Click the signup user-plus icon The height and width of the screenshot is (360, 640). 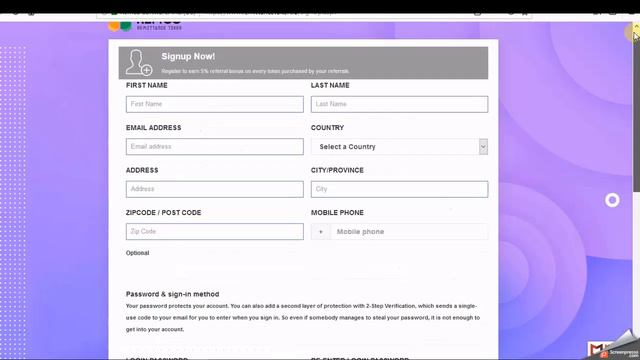tap(139, 62)
